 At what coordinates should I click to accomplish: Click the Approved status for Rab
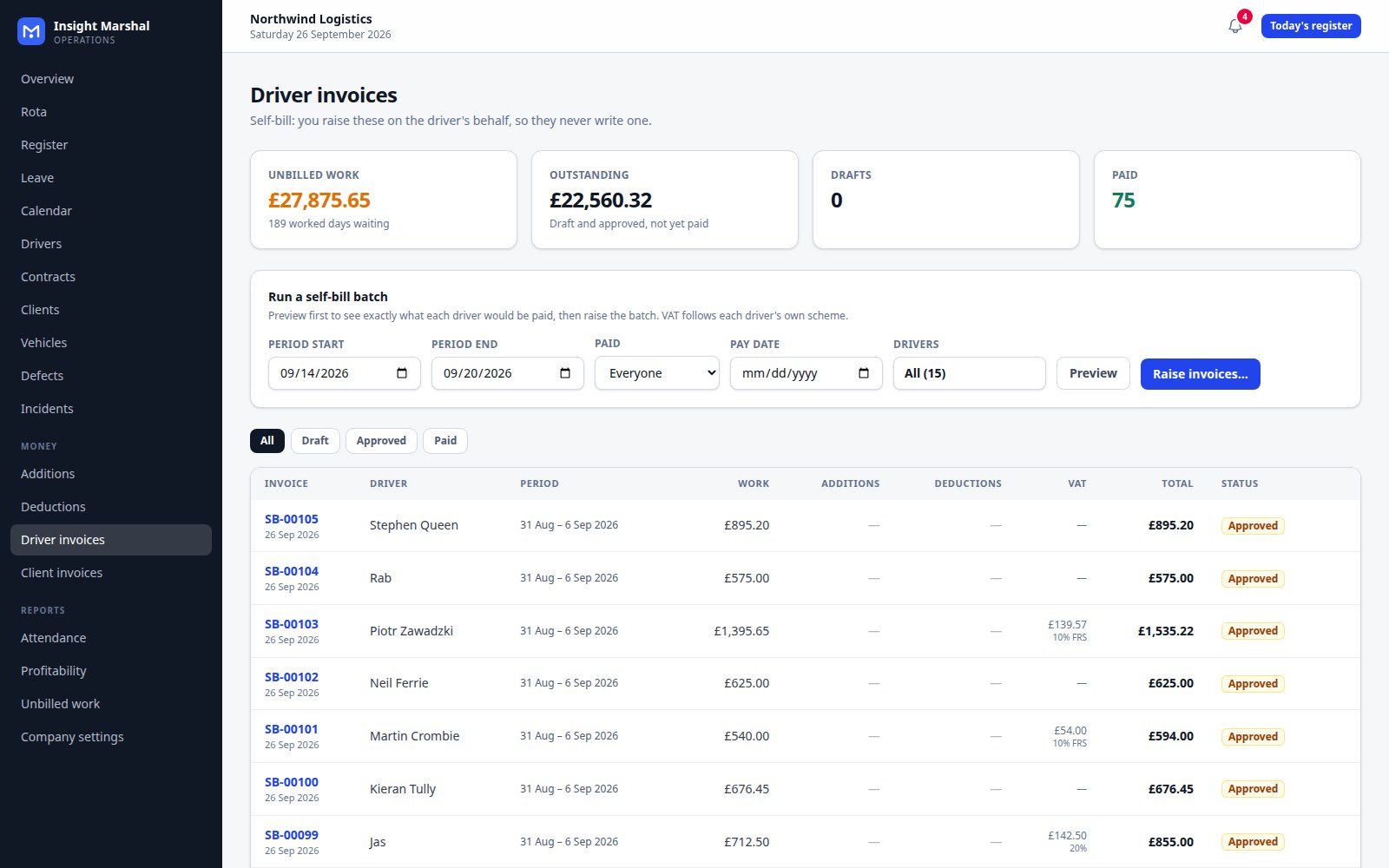(x=1253, y=579)
